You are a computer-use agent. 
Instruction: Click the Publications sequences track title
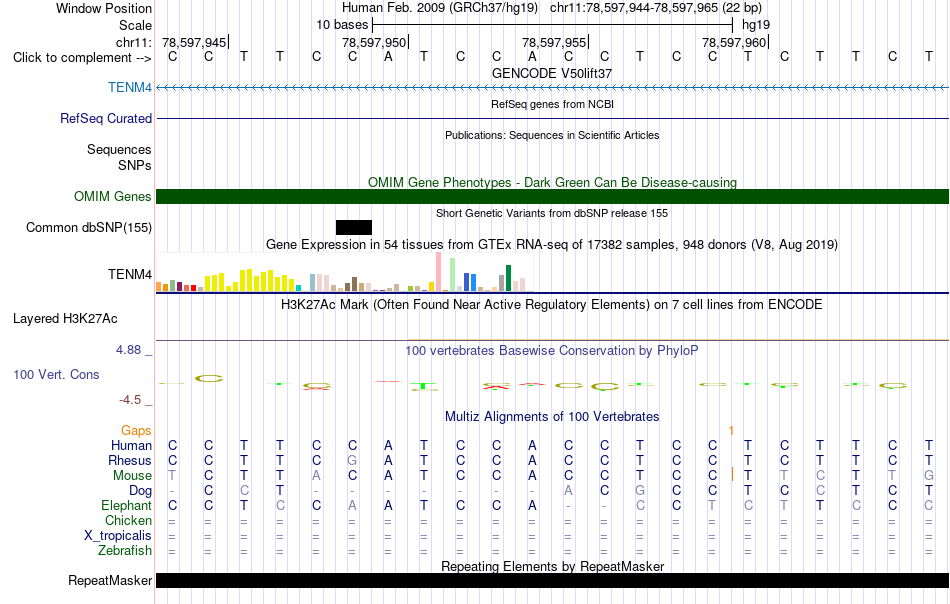(x=552, y=135)
